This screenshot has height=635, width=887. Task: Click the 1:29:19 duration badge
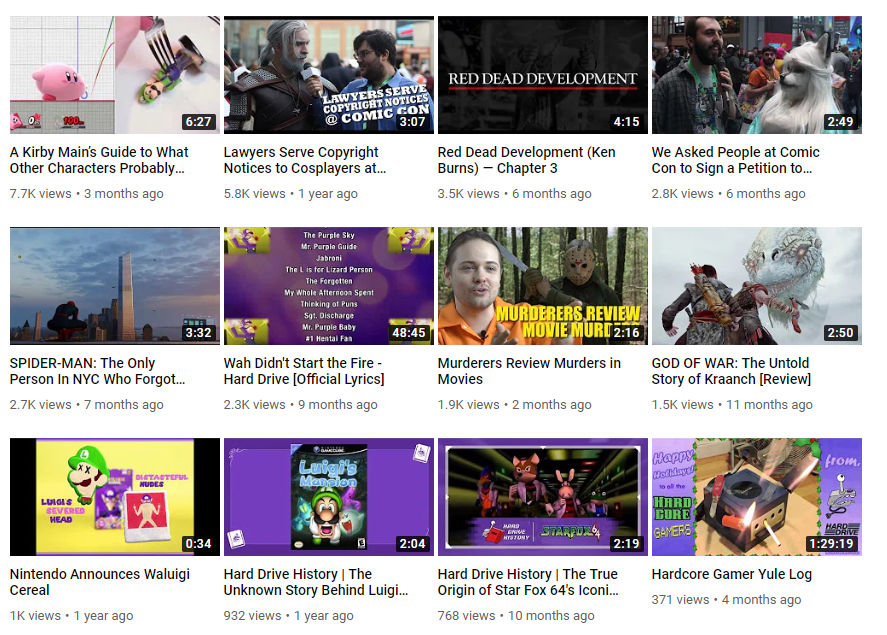click(x=831, y=543)
